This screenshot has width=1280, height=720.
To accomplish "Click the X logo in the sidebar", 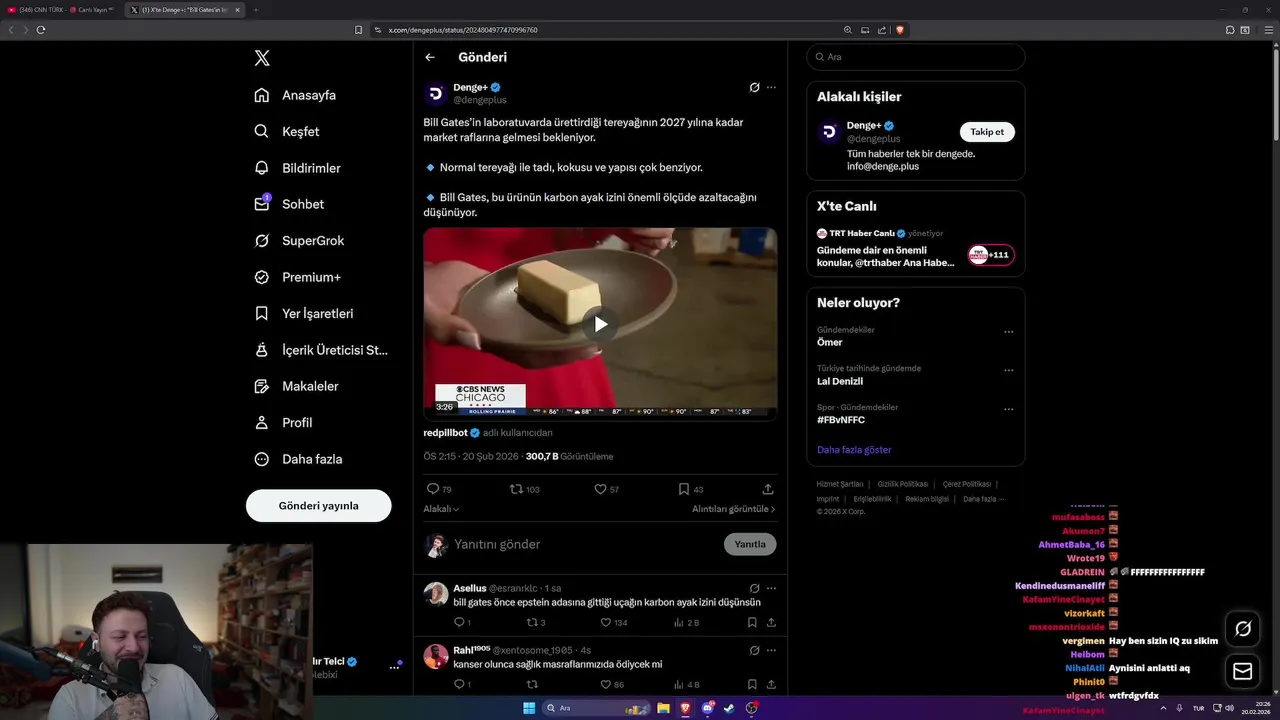I will [x=262, y=58].
